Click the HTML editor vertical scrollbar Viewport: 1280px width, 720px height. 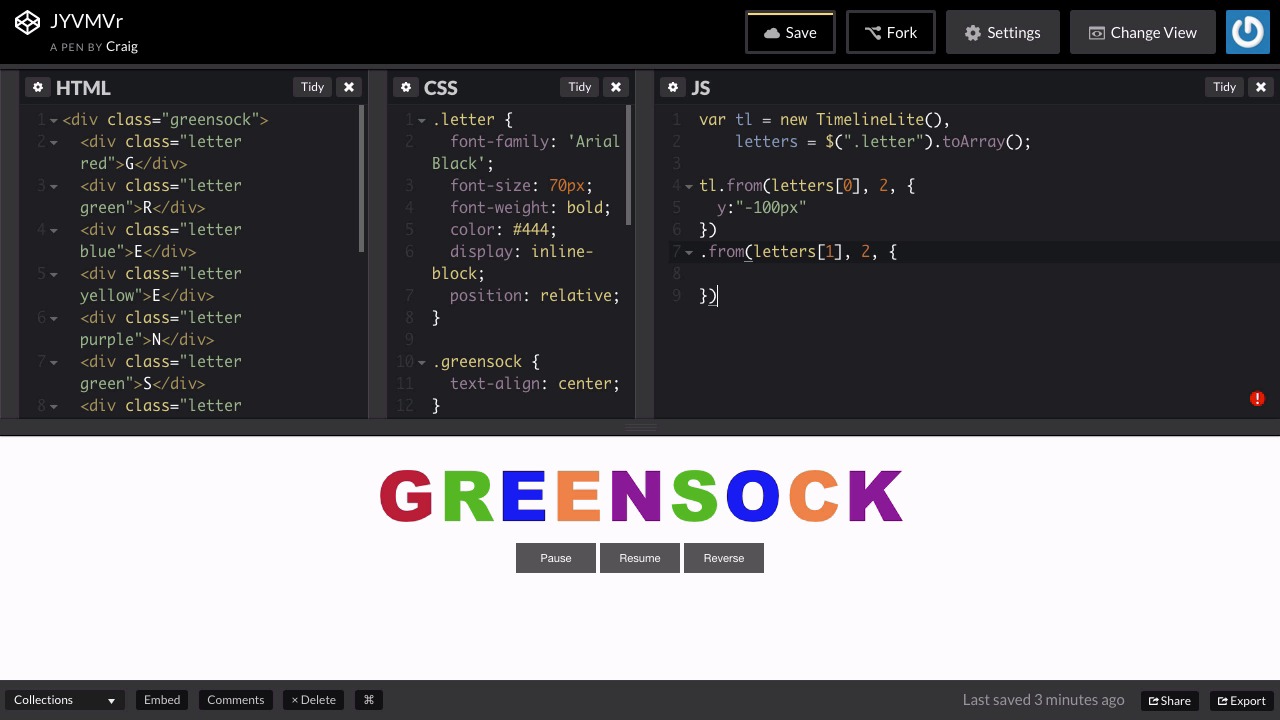(x=362, y=178)
